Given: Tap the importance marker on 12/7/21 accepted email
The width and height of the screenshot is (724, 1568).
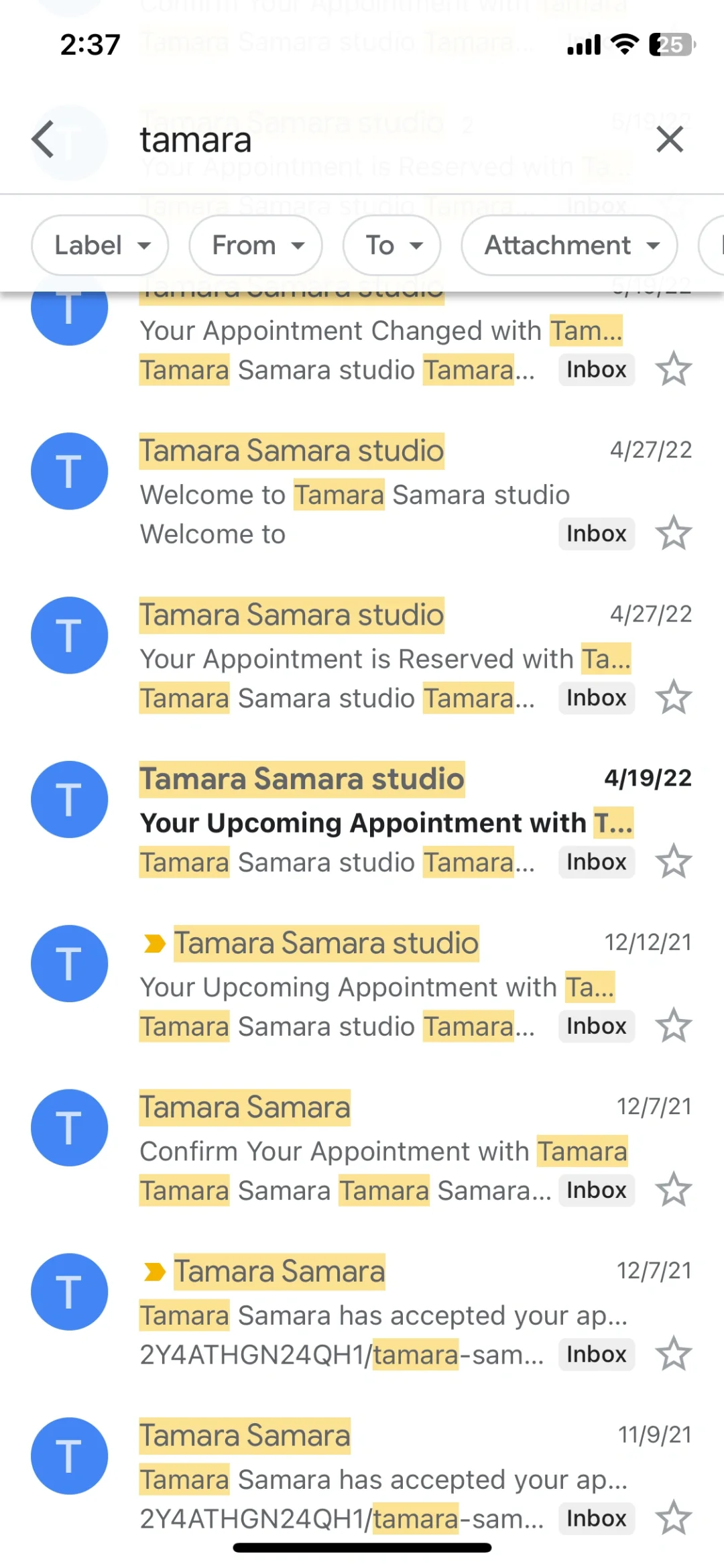Looking at the screenshot, I should click(155, 1272).
